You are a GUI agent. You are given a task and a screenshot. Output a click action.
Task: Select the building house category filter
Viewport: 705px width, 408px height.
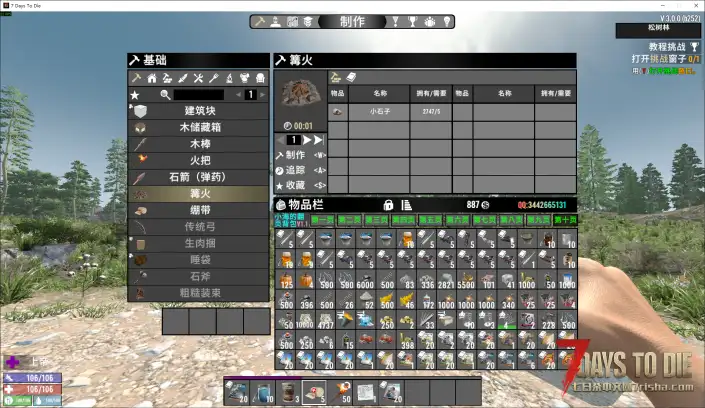click(152, 78)
